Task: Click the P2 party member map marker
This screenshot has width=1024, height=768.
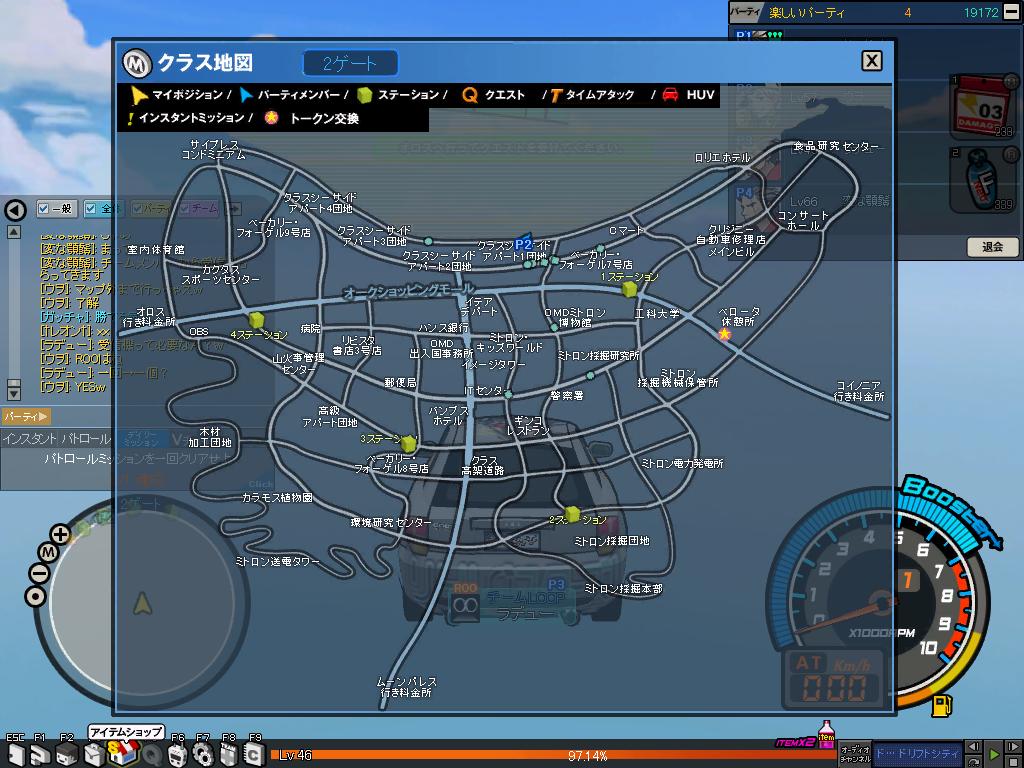Action: [x=523, y=244]
